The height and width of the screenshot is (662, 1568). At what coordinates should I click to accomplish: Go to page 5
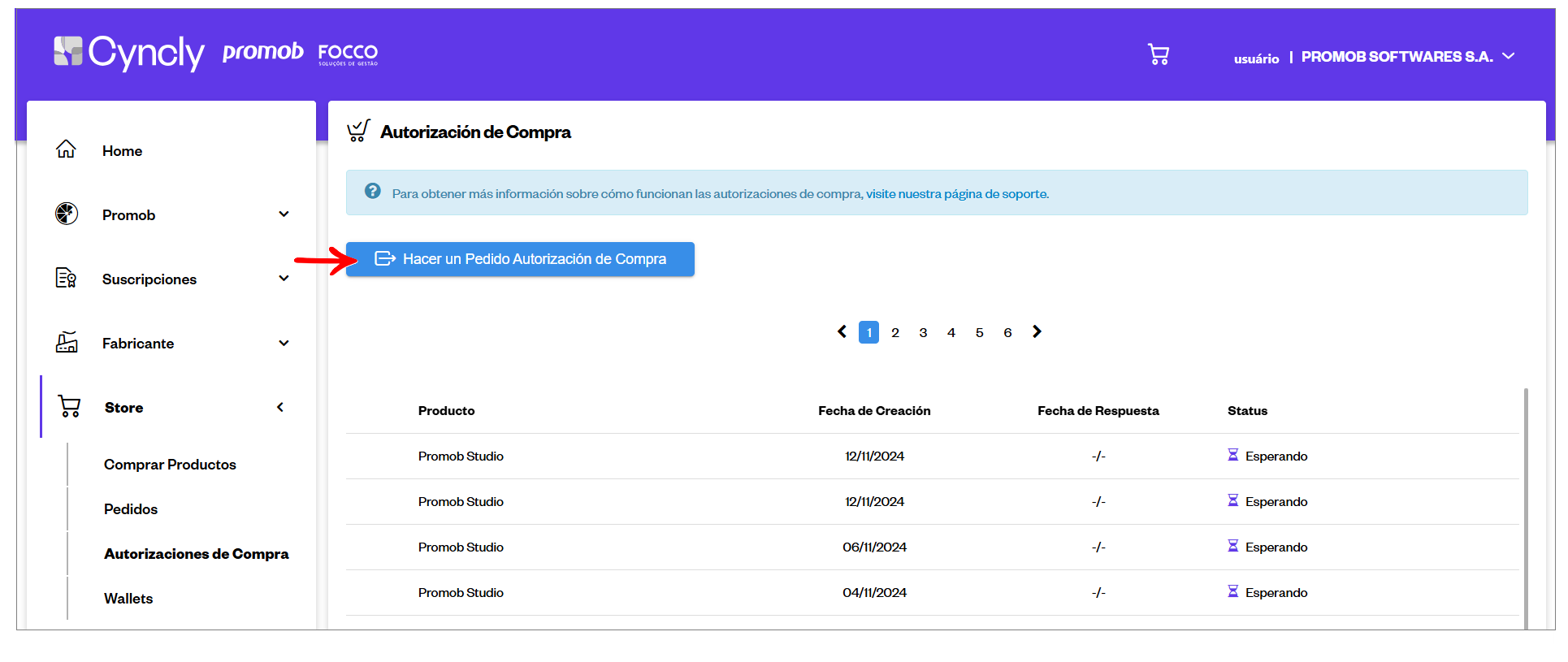[980, 332]
